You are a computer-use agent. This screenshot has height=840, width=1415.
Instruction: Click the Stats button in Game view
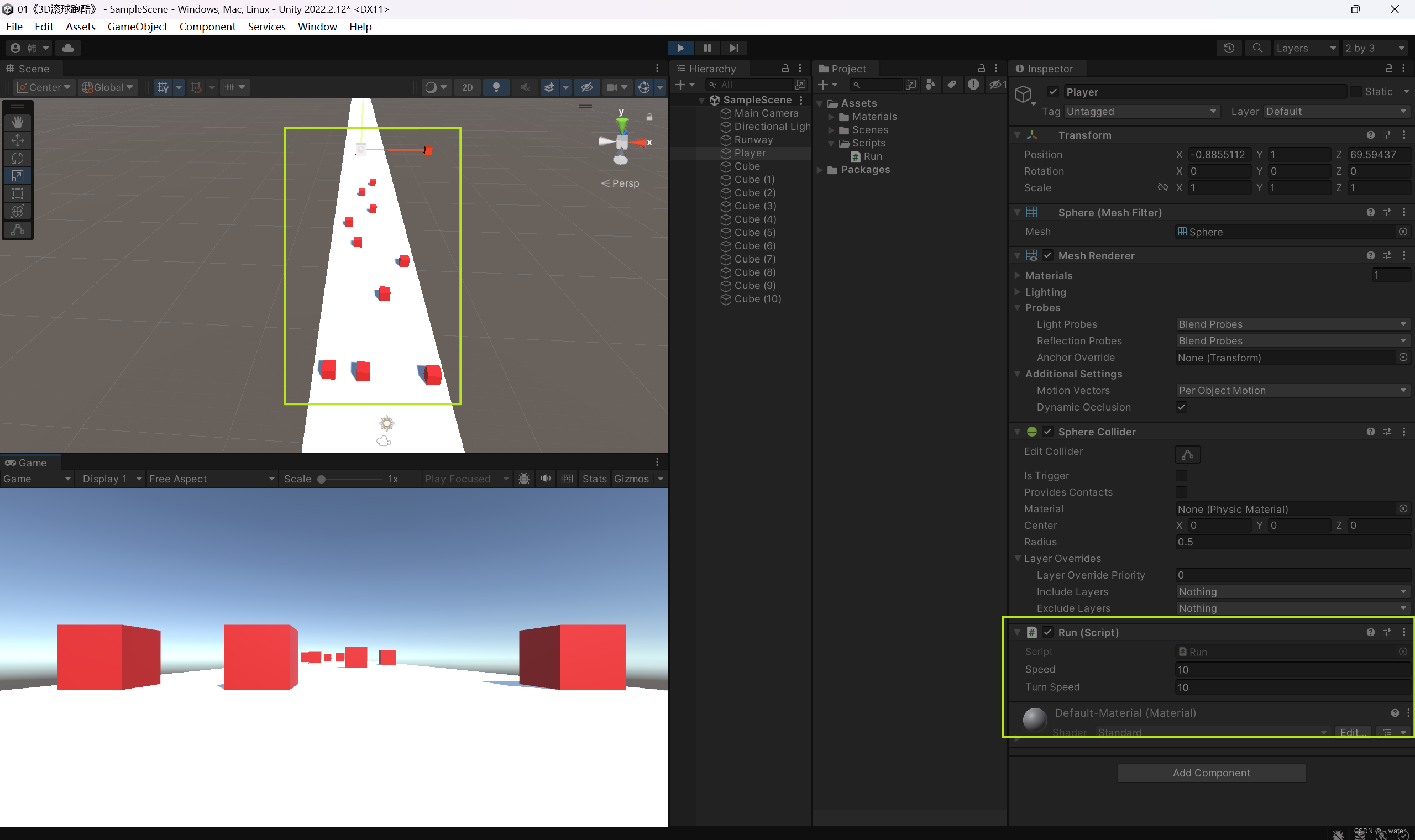point(594,479)
